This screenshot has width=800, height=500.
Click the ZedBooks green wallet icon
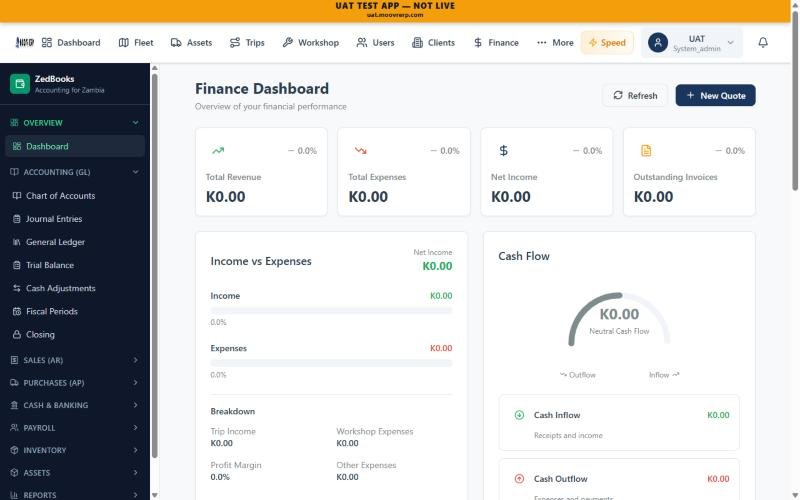pyautogui.click(x=20, y=84)
